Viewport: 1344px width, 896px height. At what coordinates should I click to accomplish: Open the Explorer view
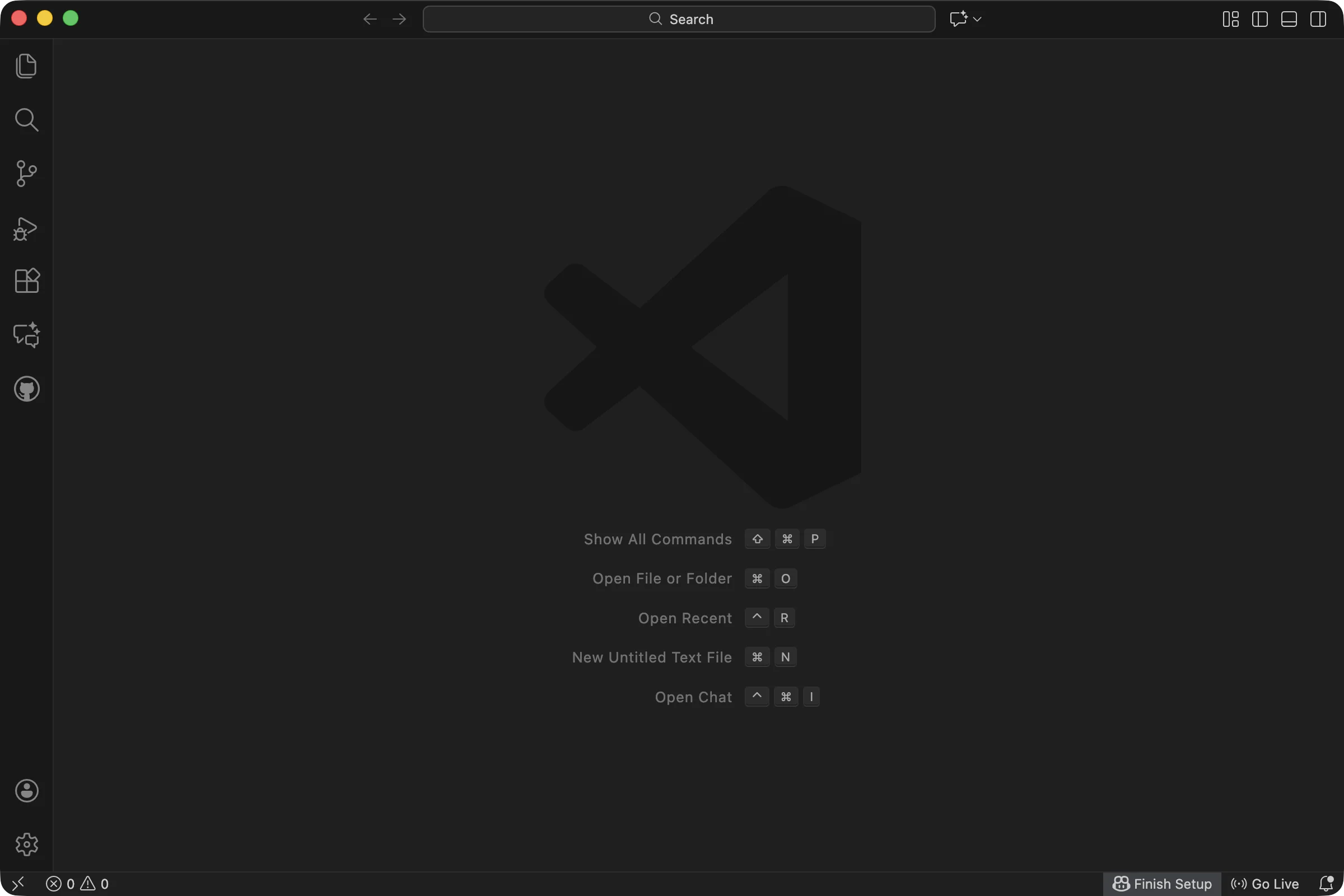26,66
